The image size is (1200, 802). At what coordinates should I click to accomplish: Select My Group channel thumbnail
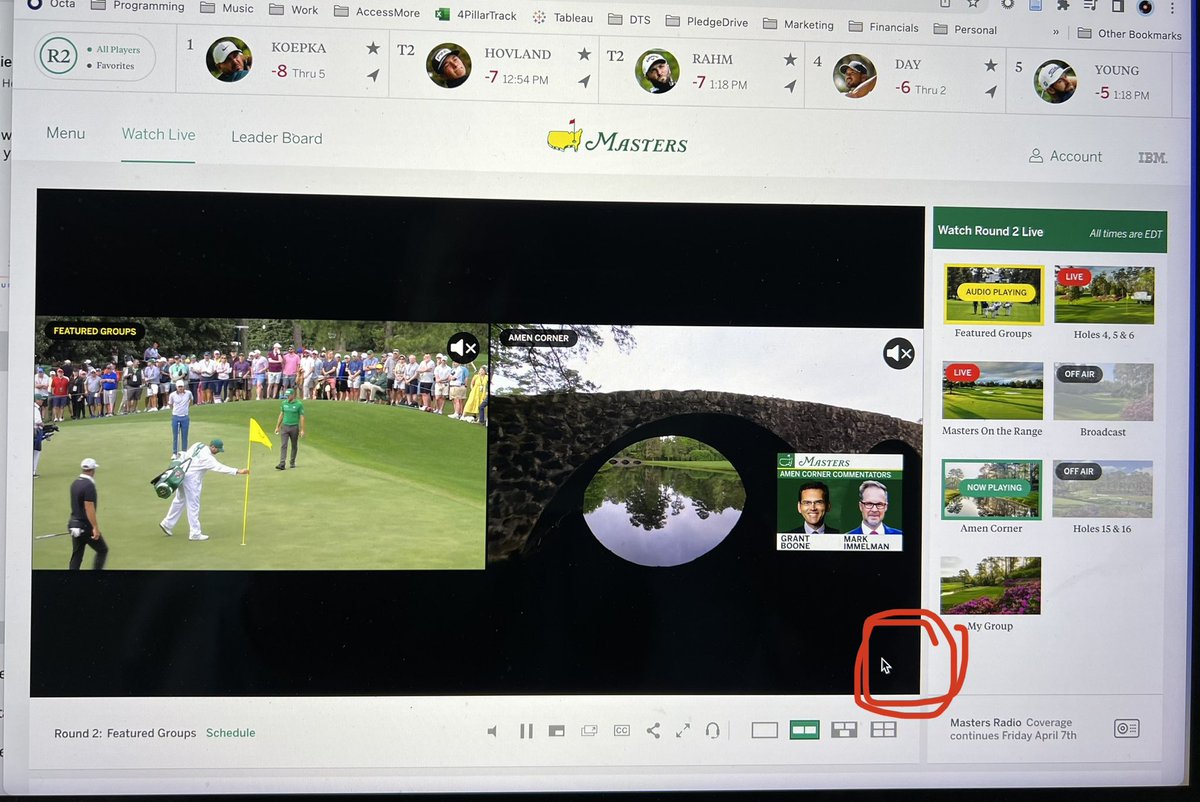(x=990, y=586)
